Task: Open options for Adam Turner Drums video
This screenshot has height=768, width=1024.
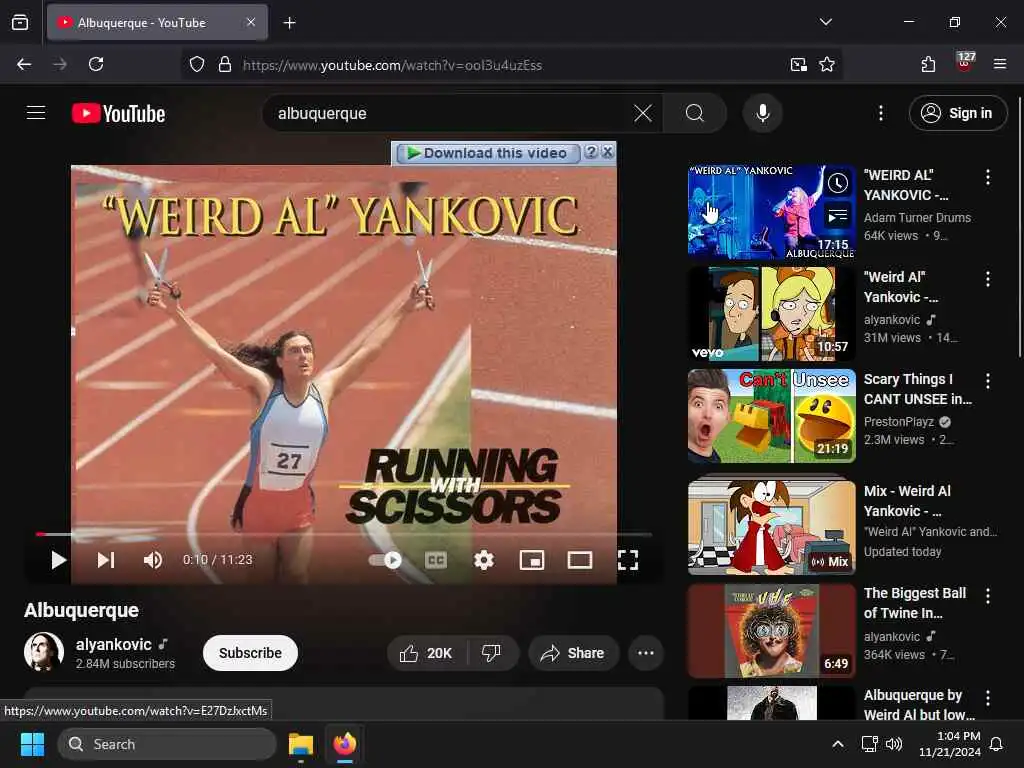Action: click(987, 176)
